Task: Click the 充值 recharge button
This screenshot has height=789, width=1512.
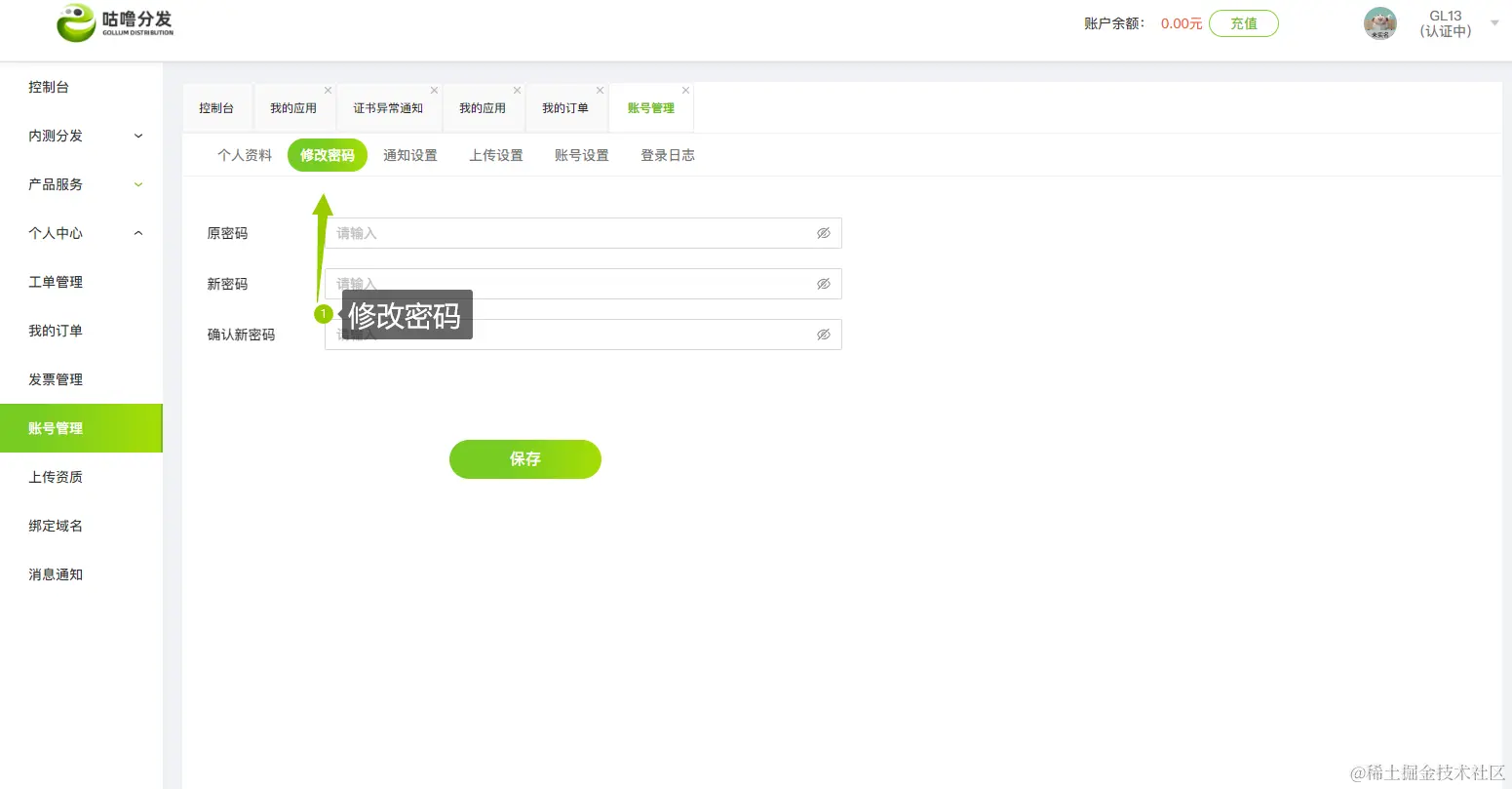Action: [1244, 22]
